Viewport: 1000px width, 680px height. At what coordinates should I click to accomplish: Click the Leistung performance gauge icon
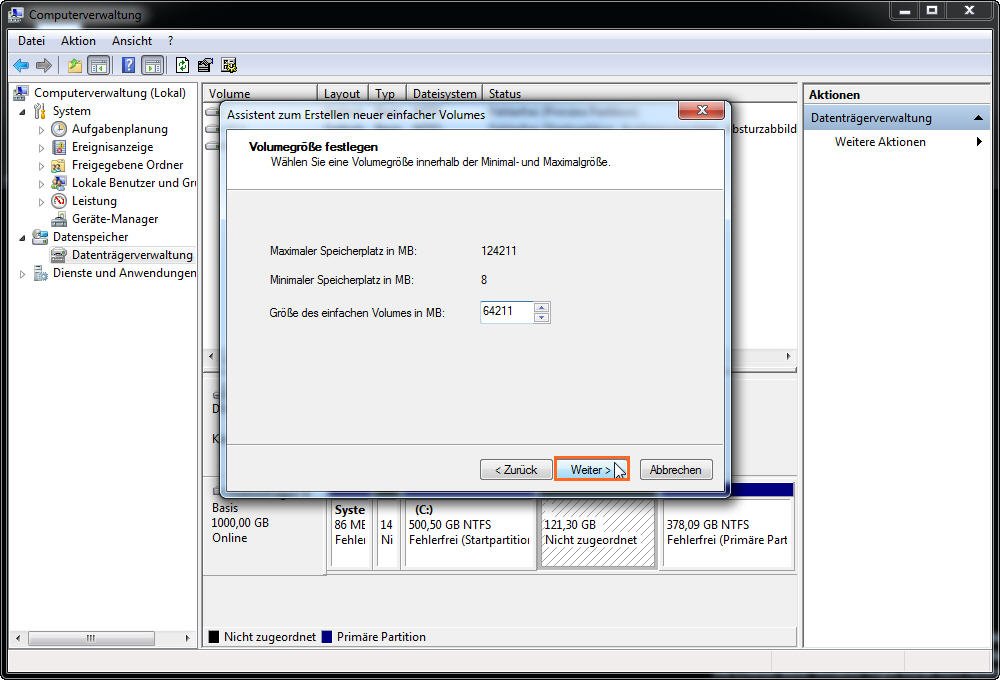click(59, 201)
